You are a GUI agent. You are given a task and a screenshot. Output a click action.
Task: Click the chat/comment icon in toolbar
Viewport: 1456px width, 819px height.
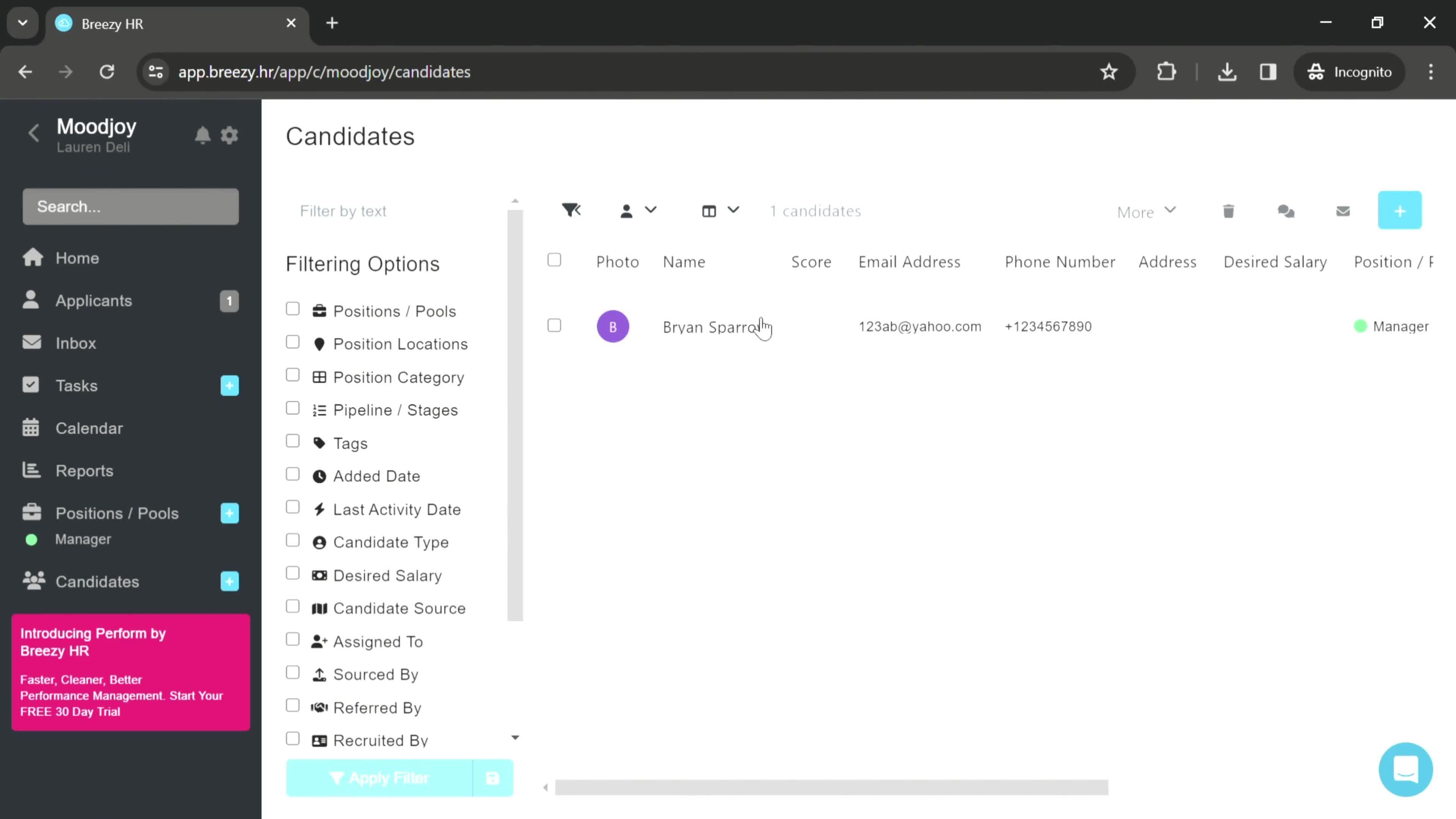coord(1286,211)
